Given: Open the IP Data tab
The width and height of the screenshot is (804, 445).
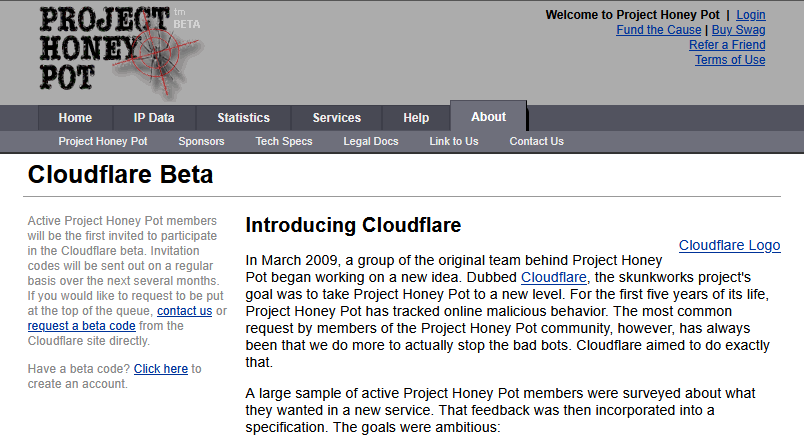Looking at the screenshot, I should click(154, 118).
